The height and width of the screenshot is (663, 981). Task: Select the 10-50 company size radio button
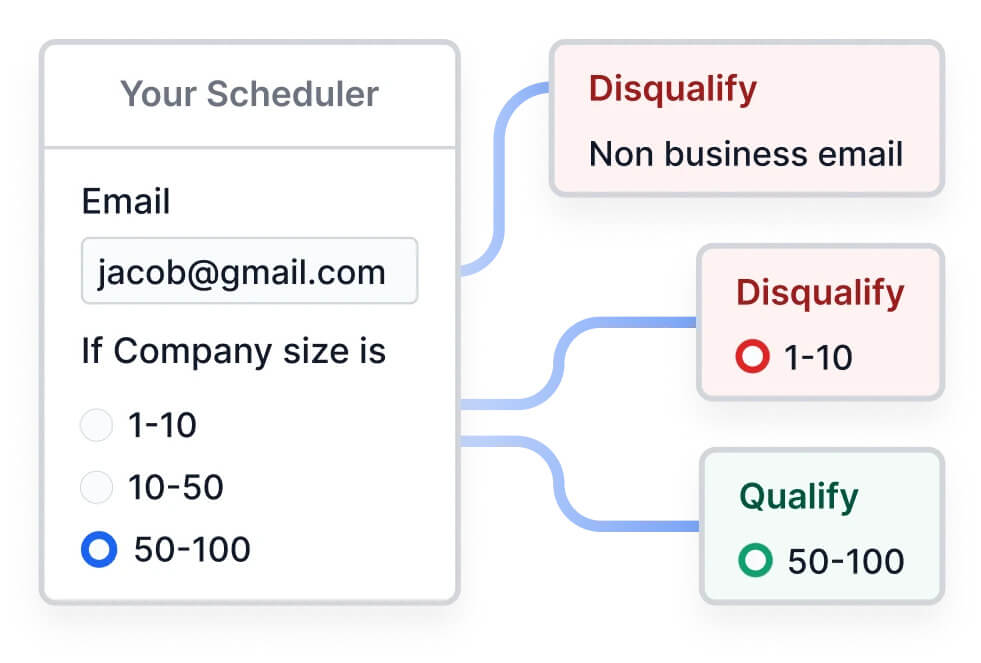(x=96, y=488)
